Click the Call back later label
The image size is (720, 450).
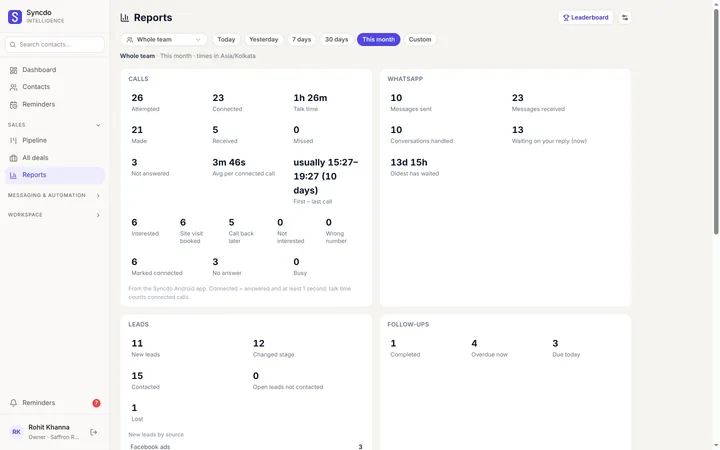coord(241,237)
